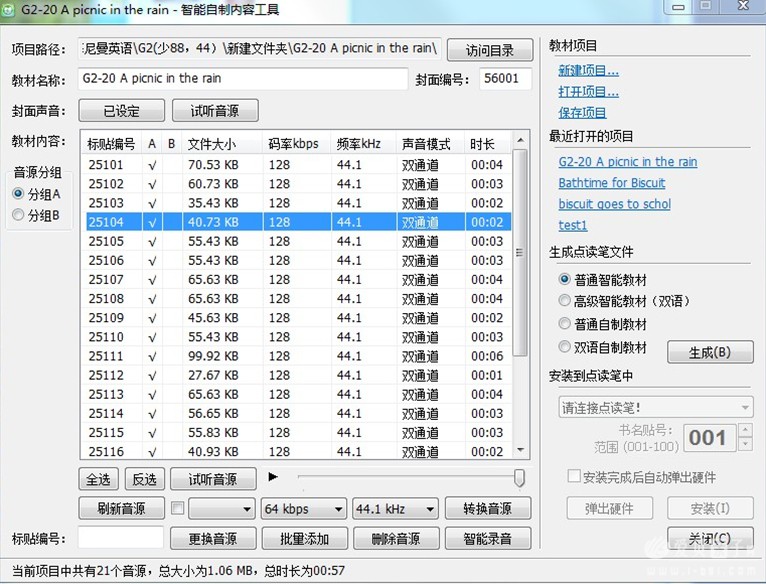
Task: Select the 分组B radio button
Action: click(18, 215)
